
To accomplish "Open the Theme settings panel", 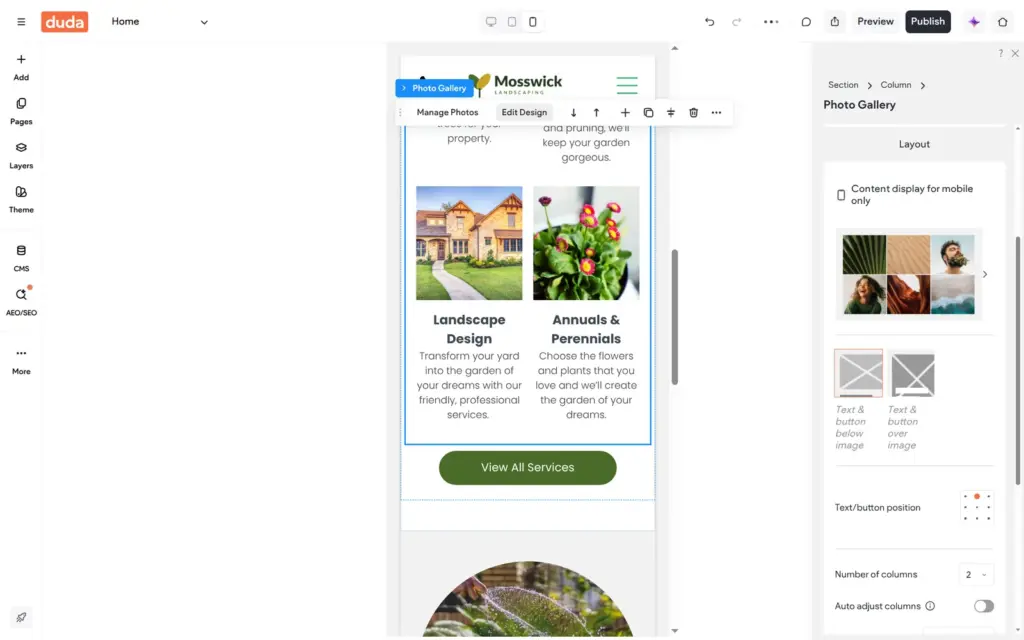I will click(x=21, y=200).
